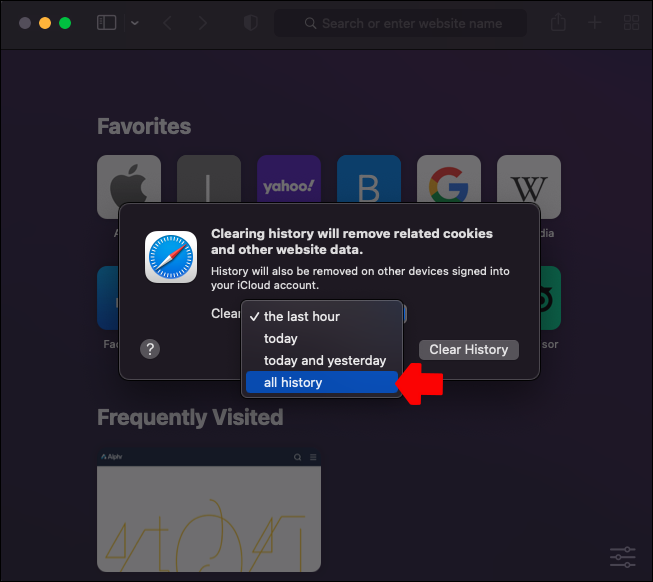
Task: Toggle the Safari sidebar button
Action: click(106, 23)
